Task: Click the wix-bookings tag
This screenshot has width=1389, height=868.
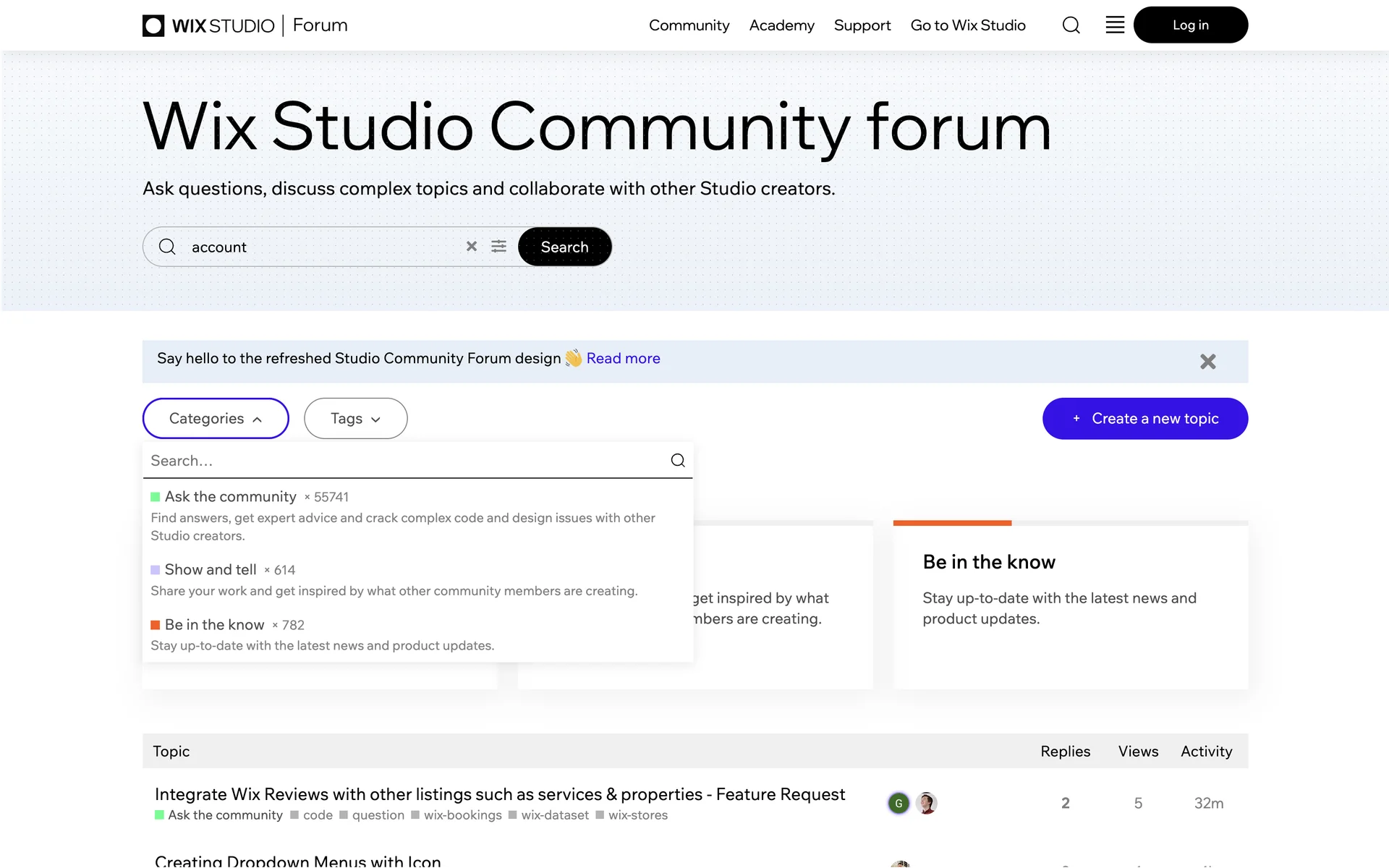Action: pos(462,815)
